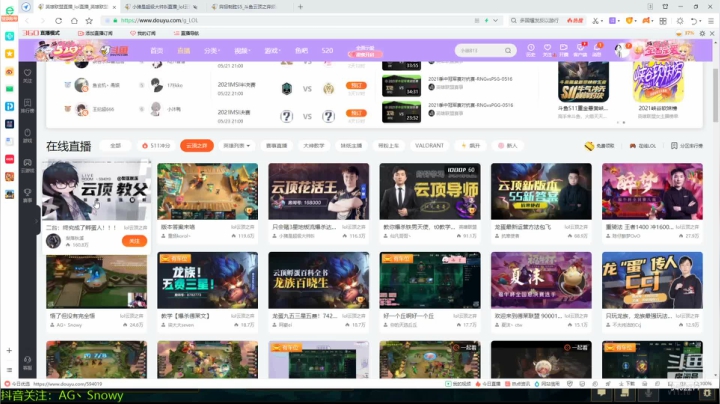Open the scissors screenshot tool in the toolbar
Viewport: 720px width, 404px height.
pos(595,21)
